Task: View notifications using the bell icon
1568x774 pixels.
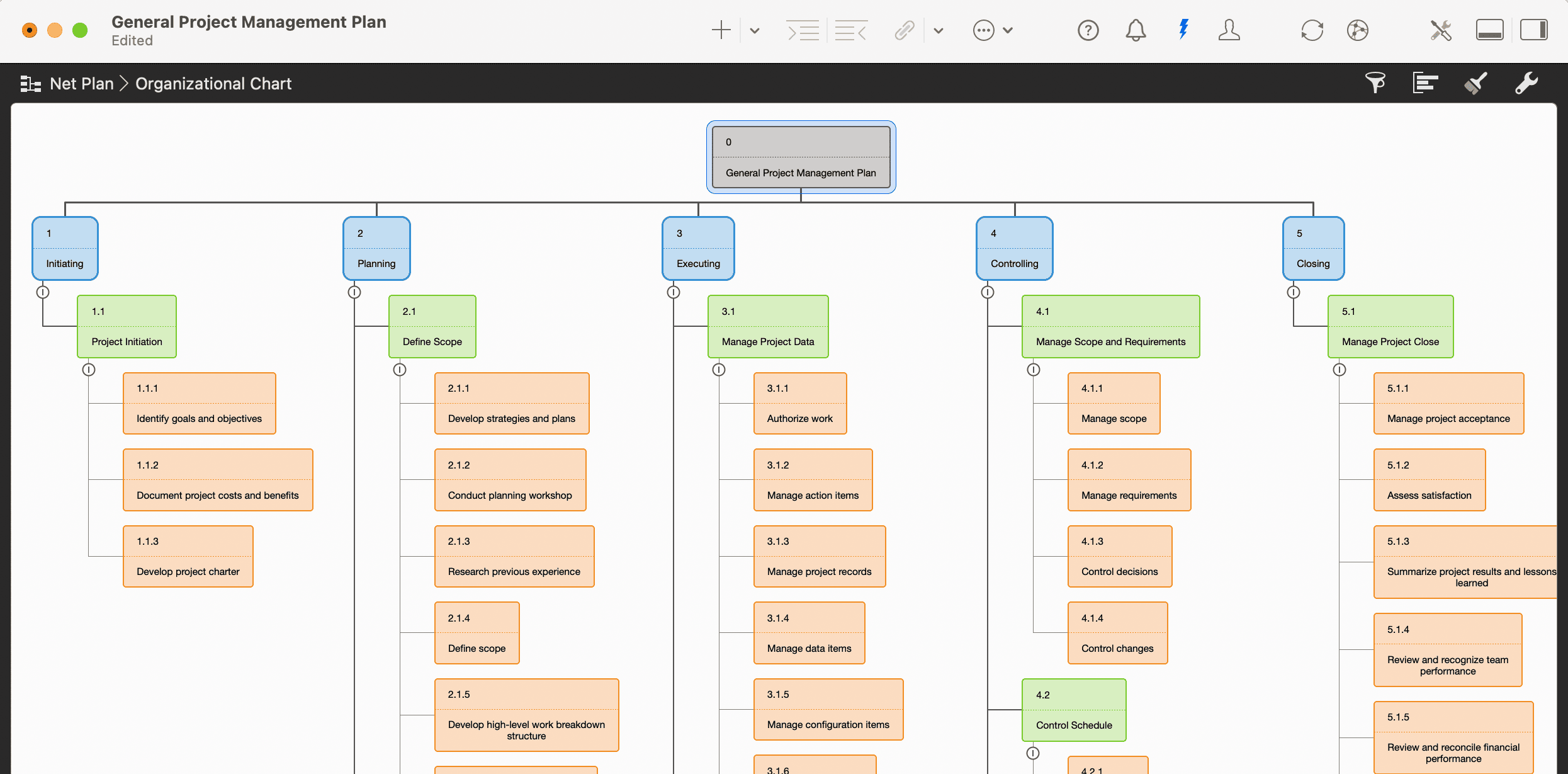Action: point(1136,30)
